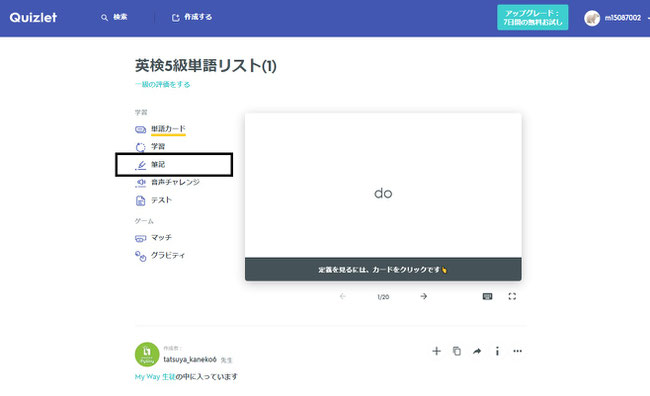Screen dimensions: 650x396
Task: Open the My Way 生徒 class link
Action: coord(155,377)
